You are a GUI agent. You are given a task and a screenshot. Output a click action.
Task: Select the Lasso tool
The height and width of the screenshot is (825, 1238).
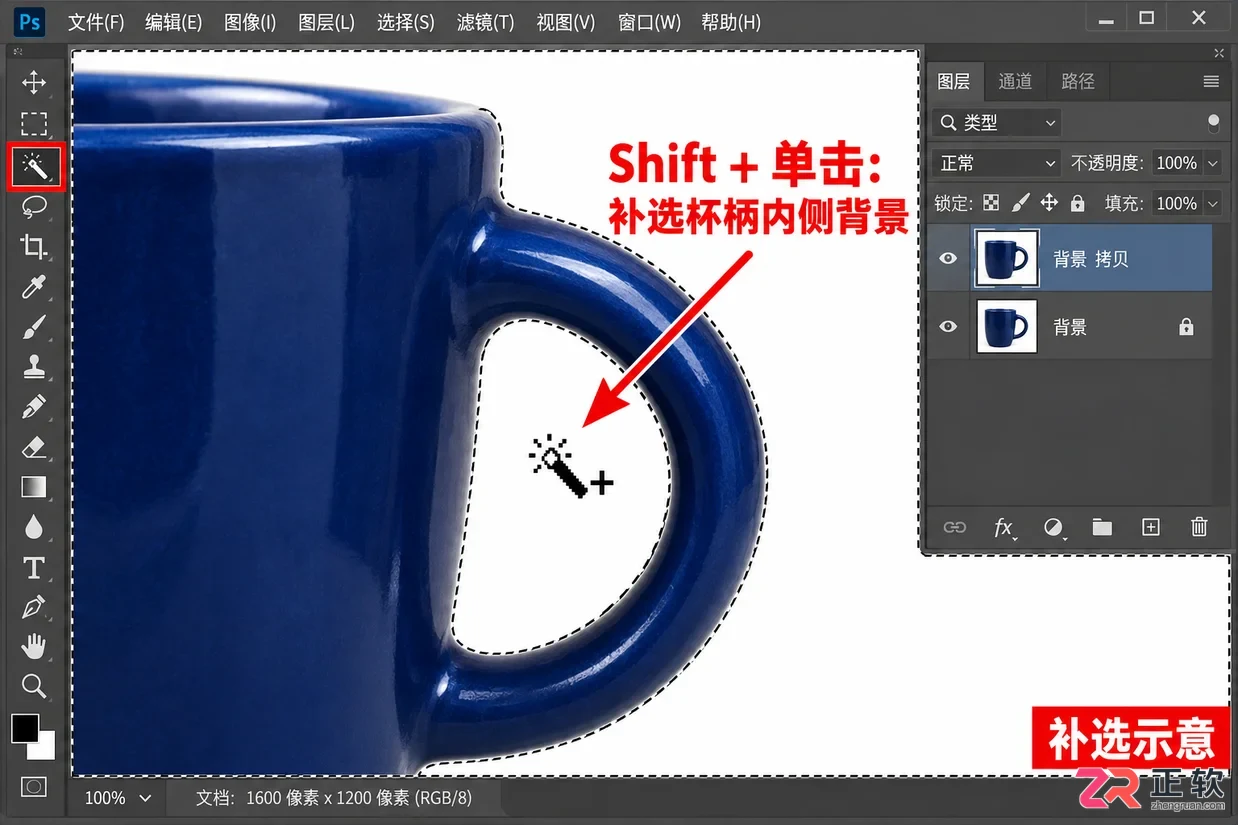[x=34, y=206]
